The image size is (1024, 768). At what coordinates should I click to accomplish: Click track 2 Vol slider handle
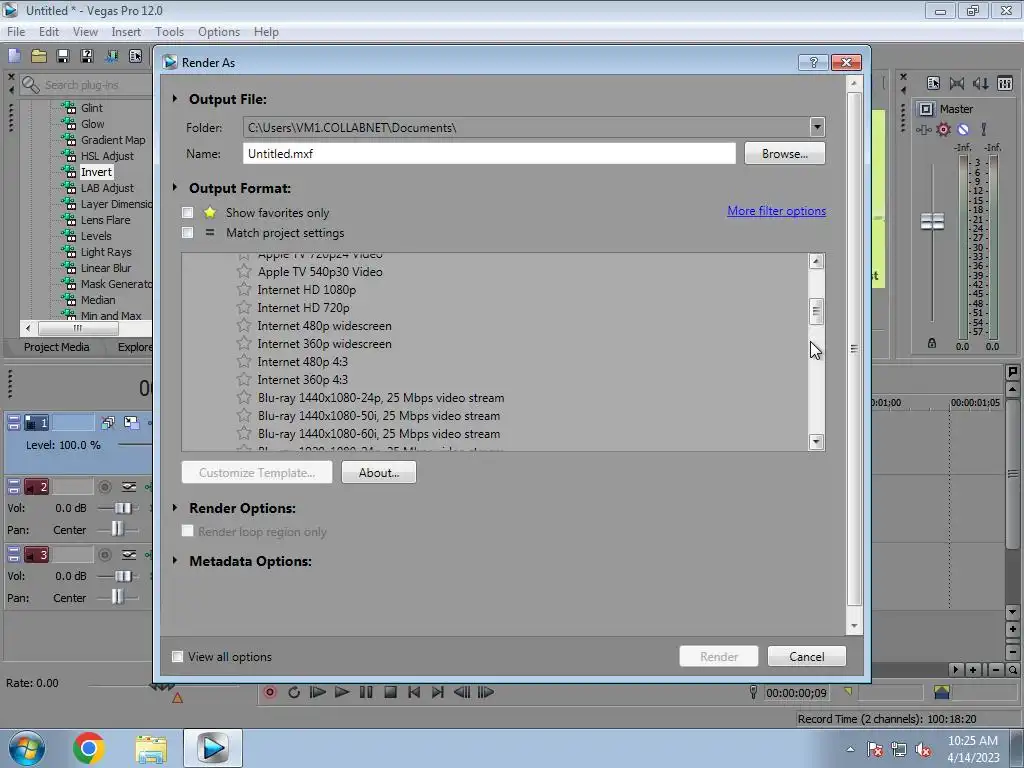tap(122, 508)
